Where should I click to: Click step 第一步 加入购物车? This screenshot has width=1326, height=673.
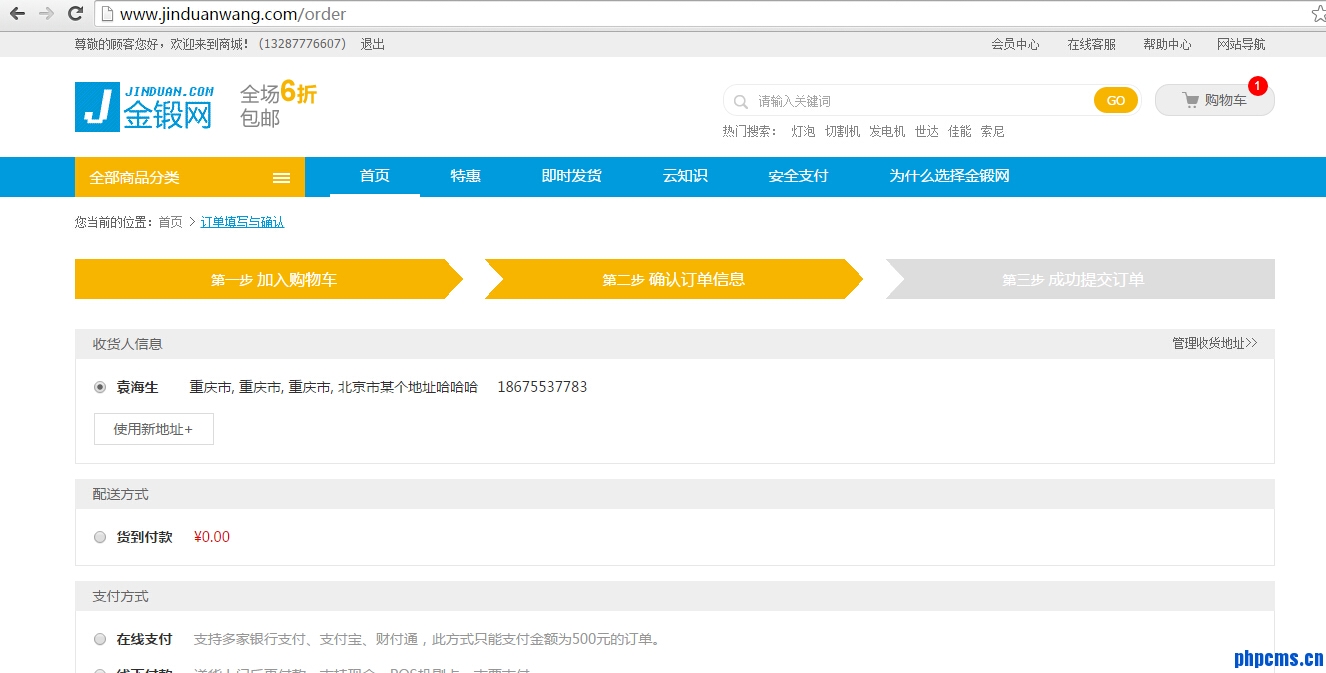tap(269, 279)
